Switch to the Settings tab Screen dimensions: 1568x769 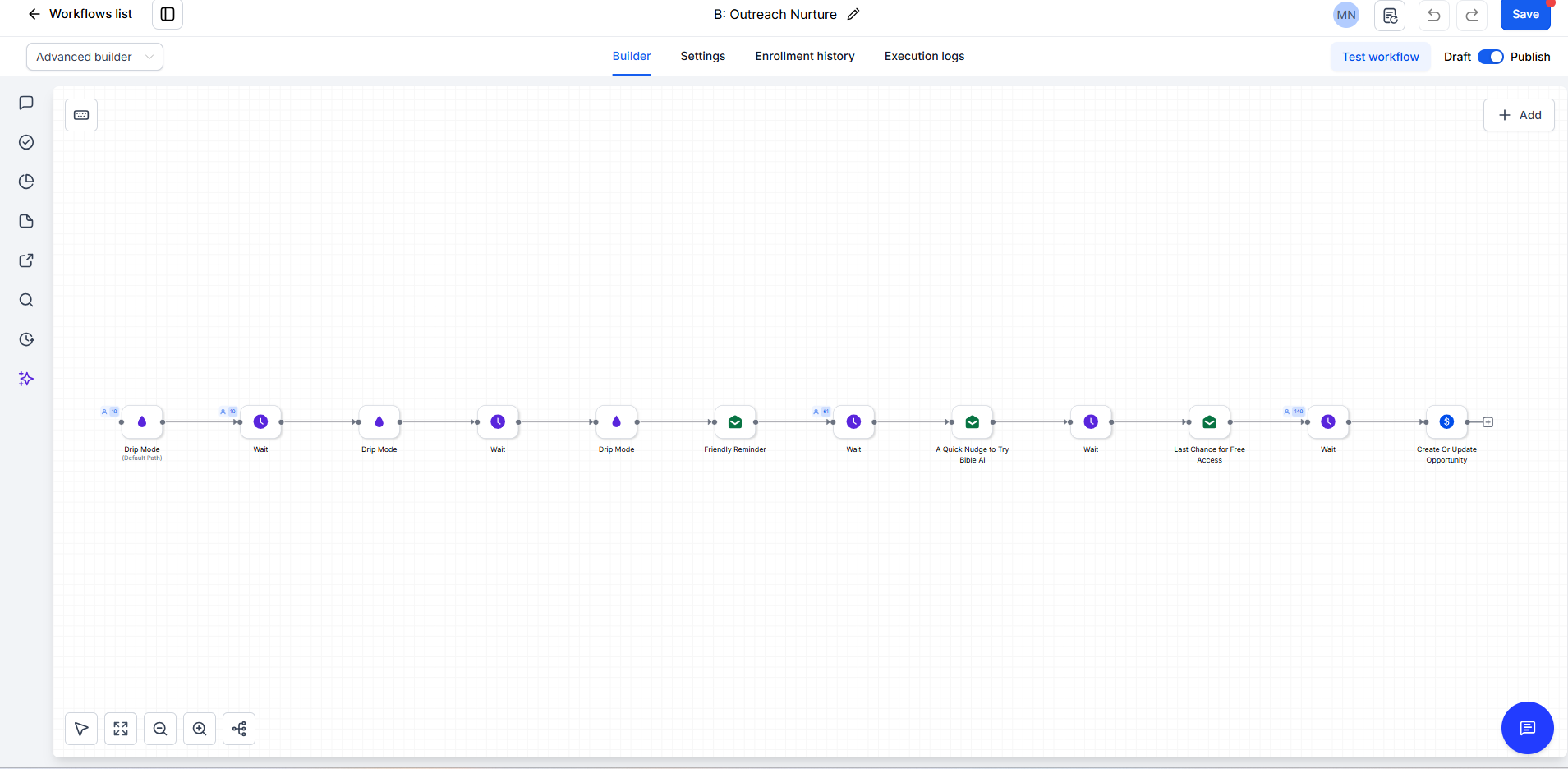(703, 56)
